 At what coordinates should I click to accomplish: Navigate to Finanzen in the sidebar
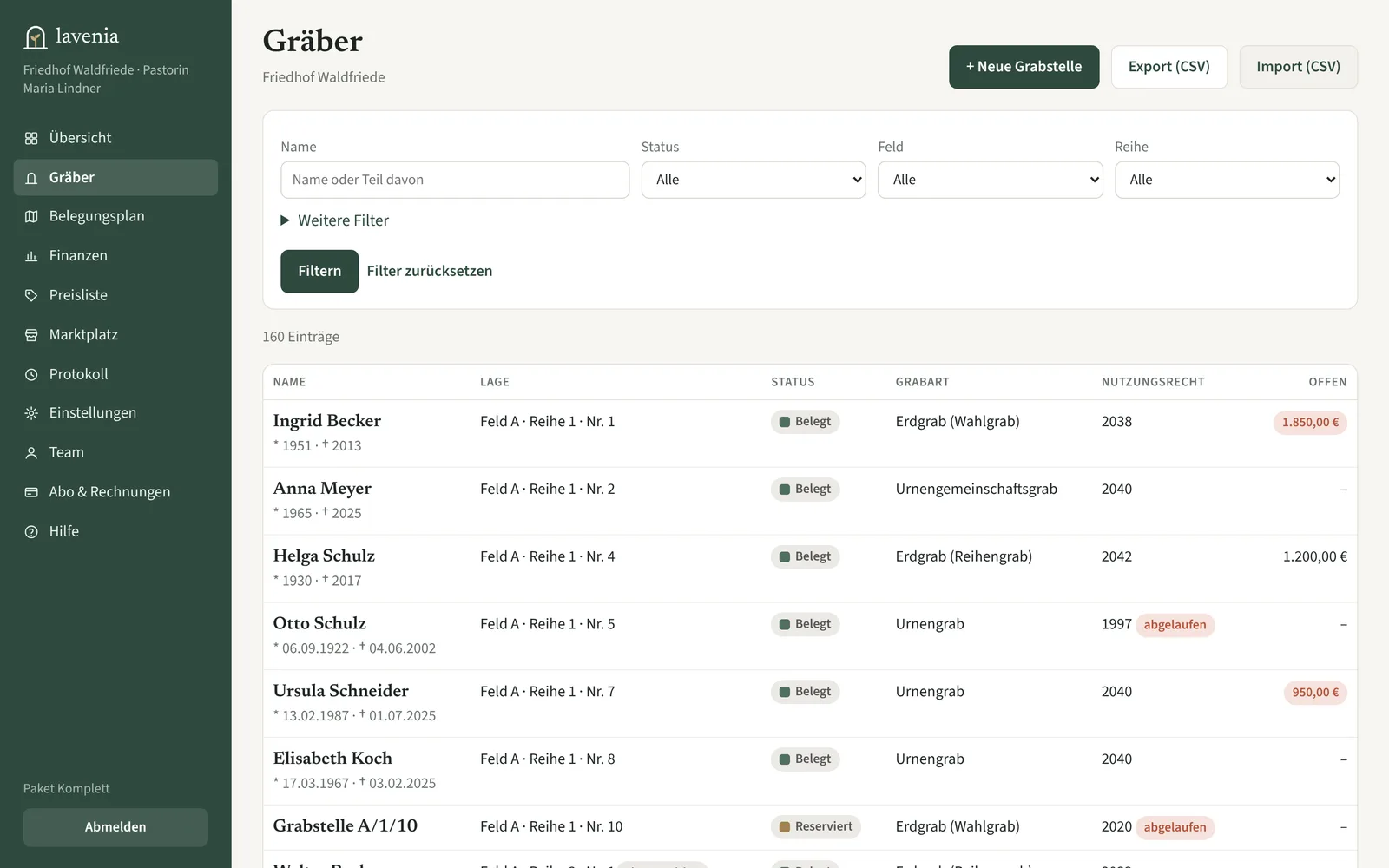pos(115,255)
